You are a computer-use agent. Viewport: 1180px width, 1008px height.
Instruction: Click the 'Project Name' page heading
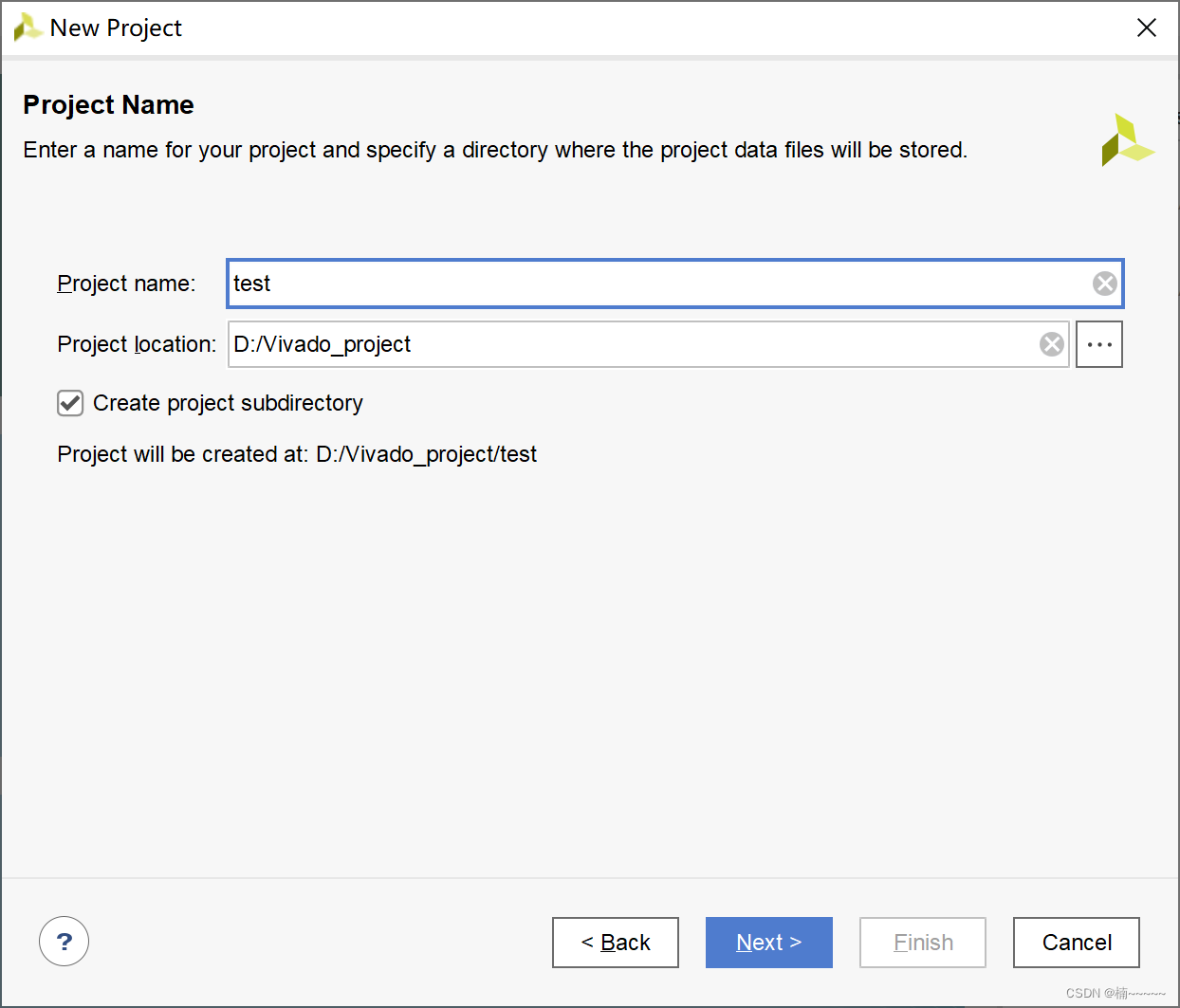(x=108, y=104)
